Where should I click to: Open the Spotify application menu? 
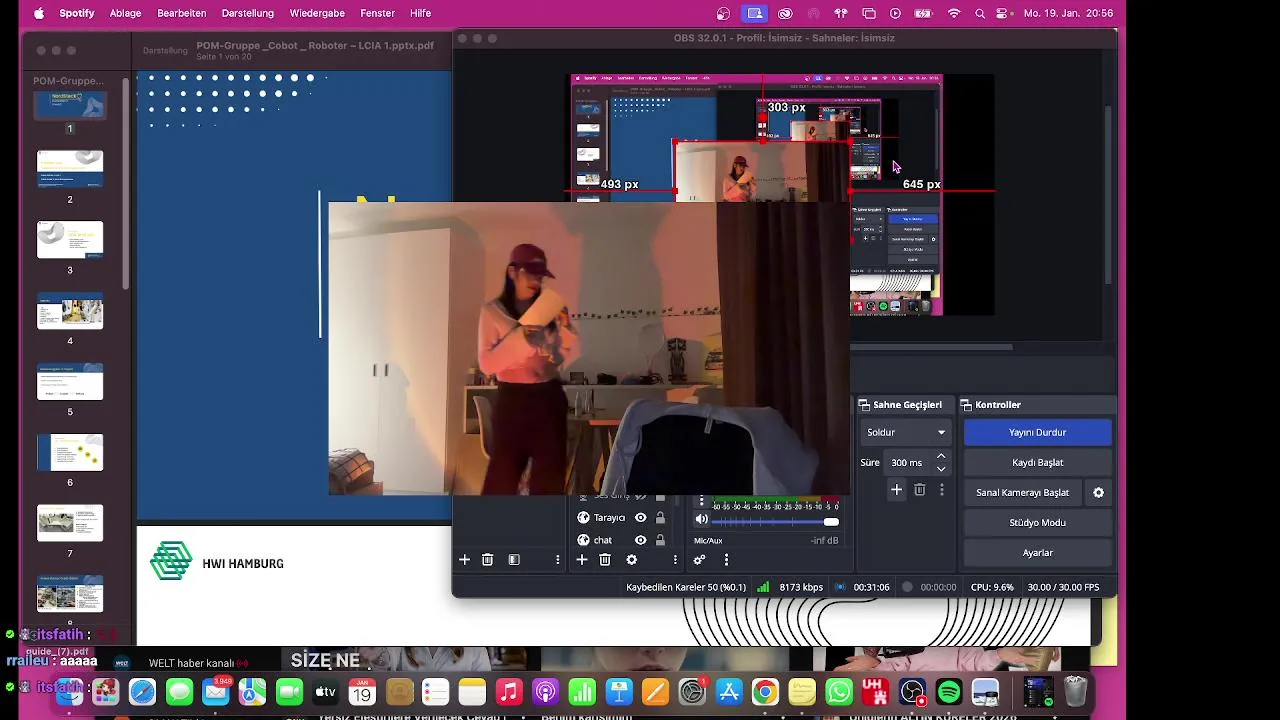pyautogui.click(x=77, y=13)
